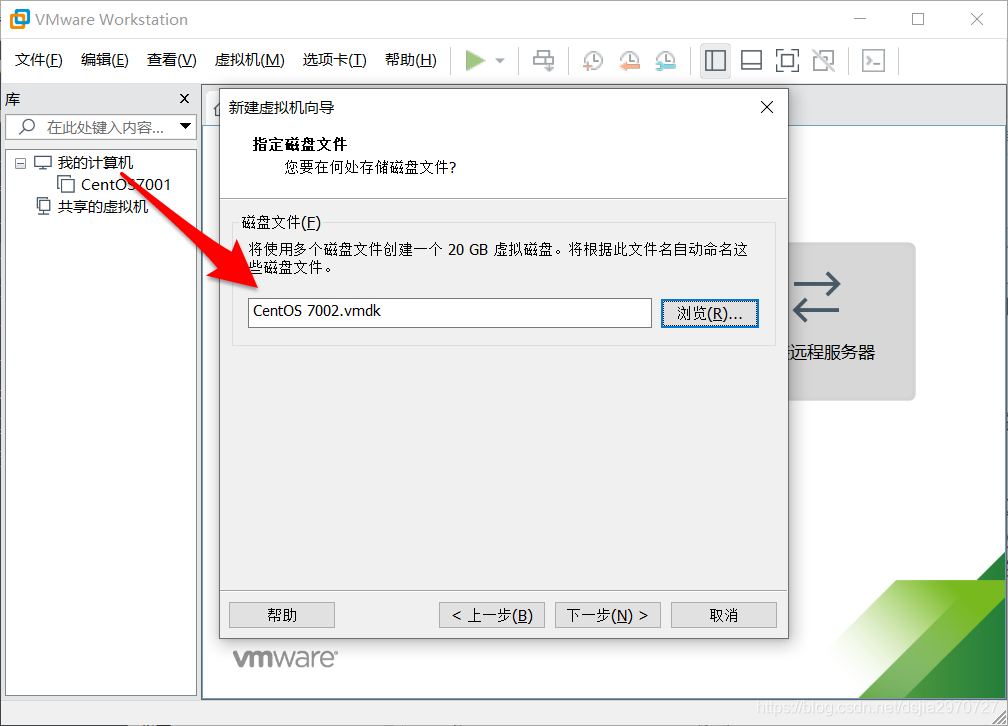This screenshot has width=1008, height=726.
Task: Open the 编辑(E) menu
Action: 105,60
